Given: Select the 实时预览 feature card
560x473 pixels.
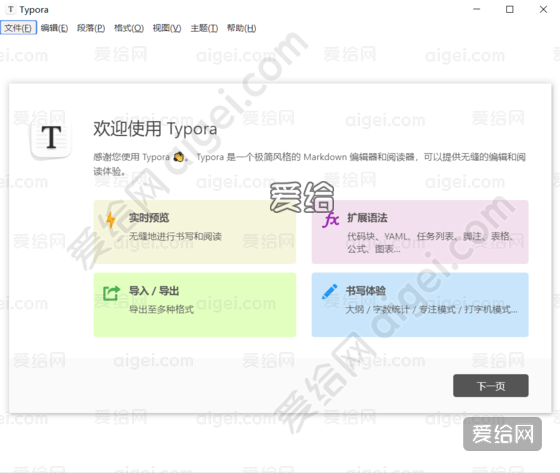Looking at the screenshot, I should (195, 232).
